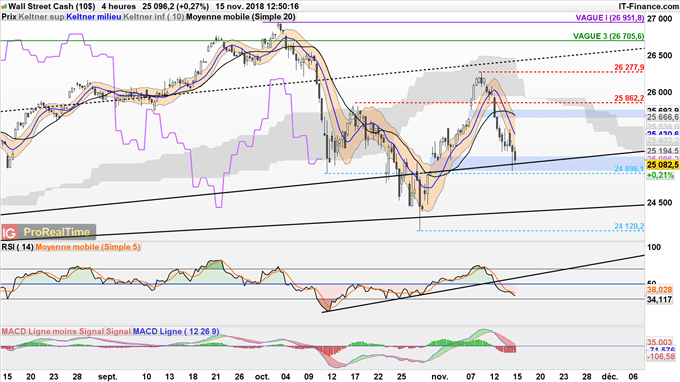The height and width of the screenshot is (382, 680).
Task: Select the 'Keltner sup' indicator label
Action: (x=42, y=16)
